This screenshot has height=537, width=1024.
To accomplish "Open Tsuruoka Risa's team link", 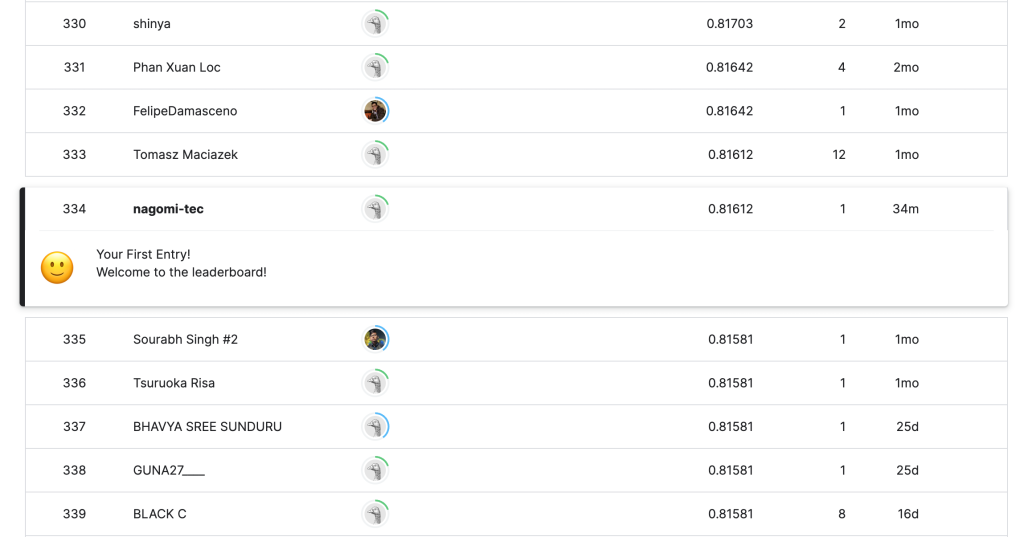I will (x=174, y=383).
